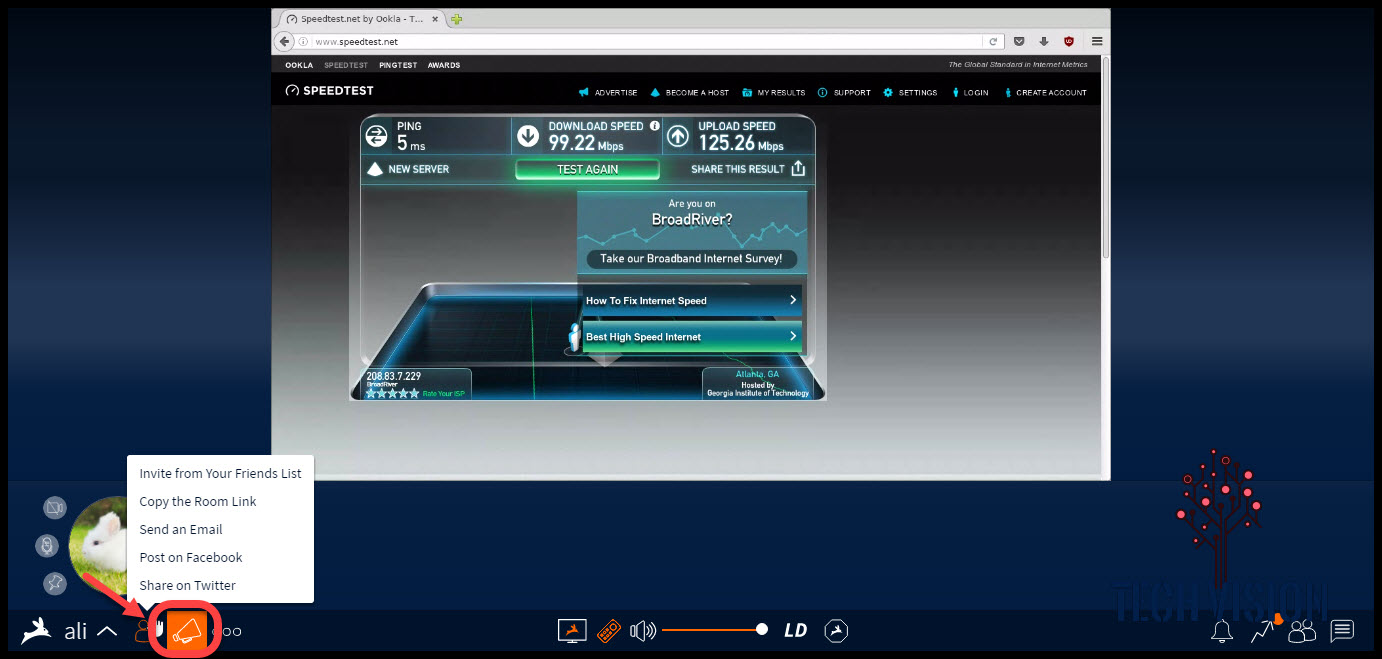The width and height of the screenshot is (1382, 659).
Task: Click BECOME A HOST link
Action: coord(690,92)
